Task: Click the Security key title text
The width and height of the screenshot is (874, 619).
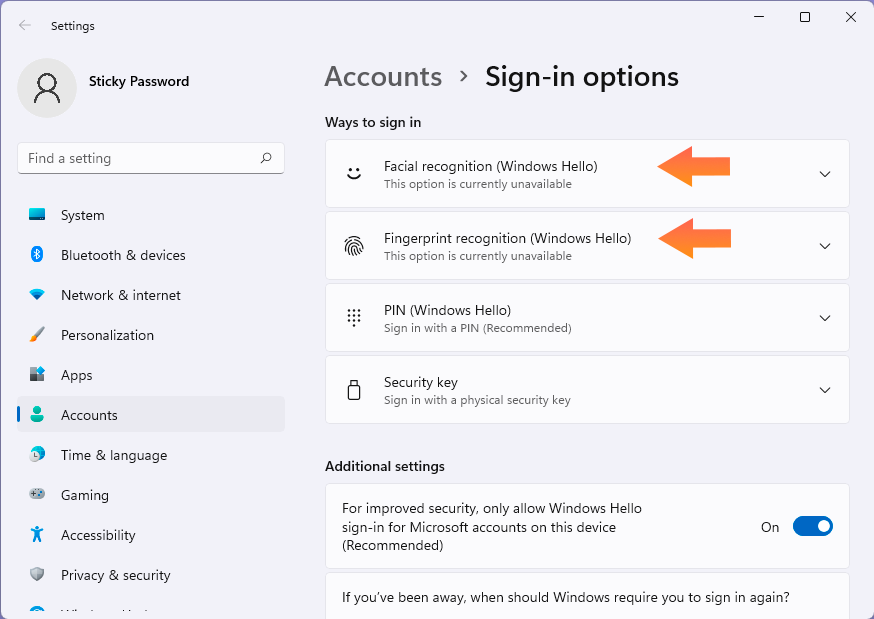Action: coord(421,382)
